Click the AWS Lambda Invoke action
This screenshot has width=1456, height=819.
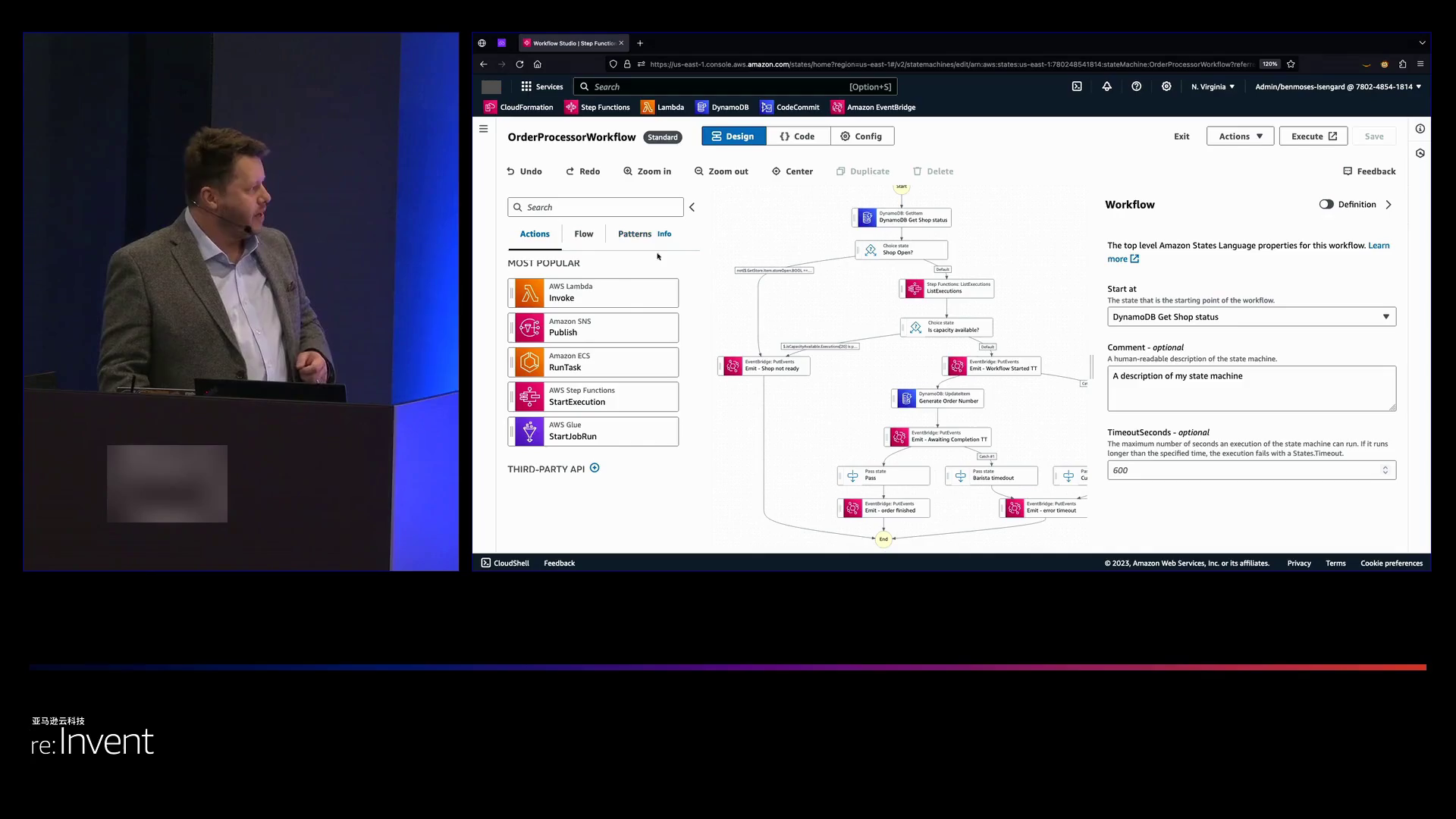point(593,293)
